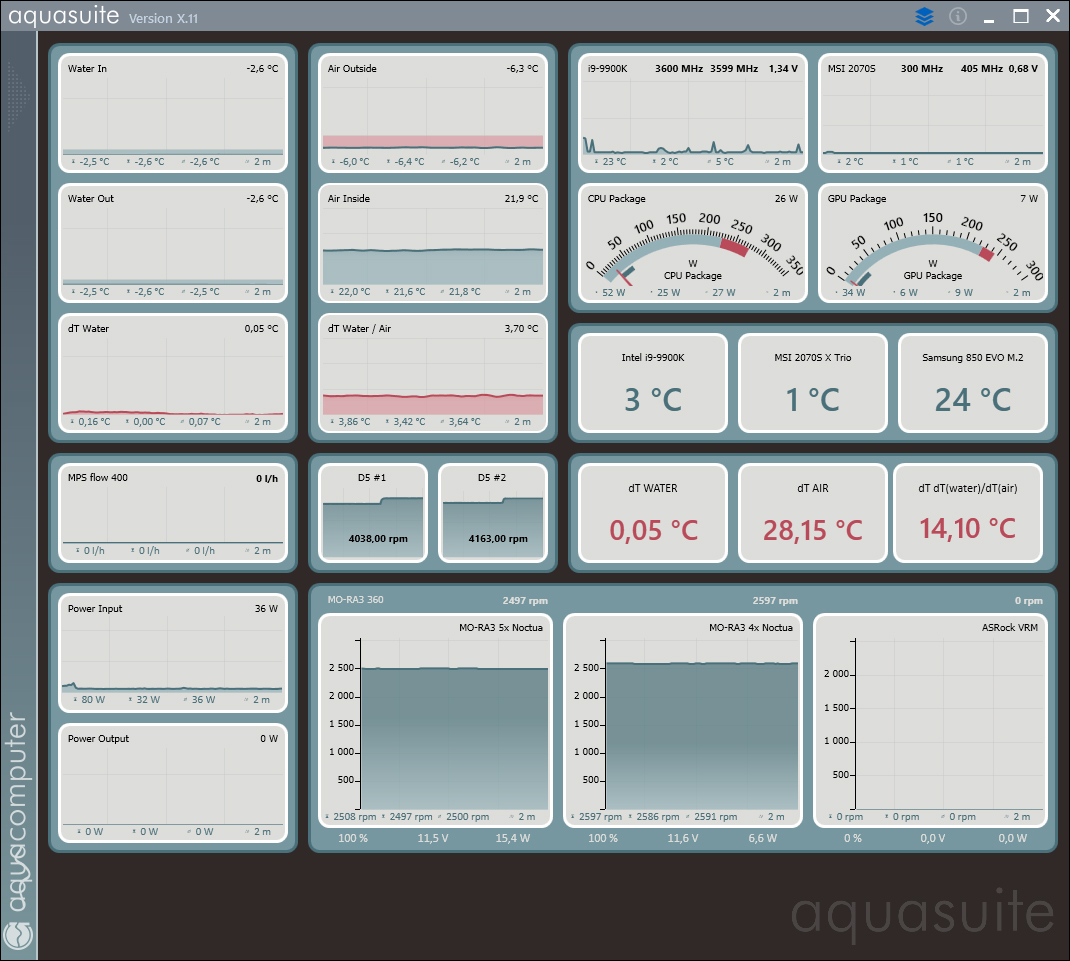Click the 1,34 V CPU voltage value
Screen dimensions: 1070x961
coord(783,68)
